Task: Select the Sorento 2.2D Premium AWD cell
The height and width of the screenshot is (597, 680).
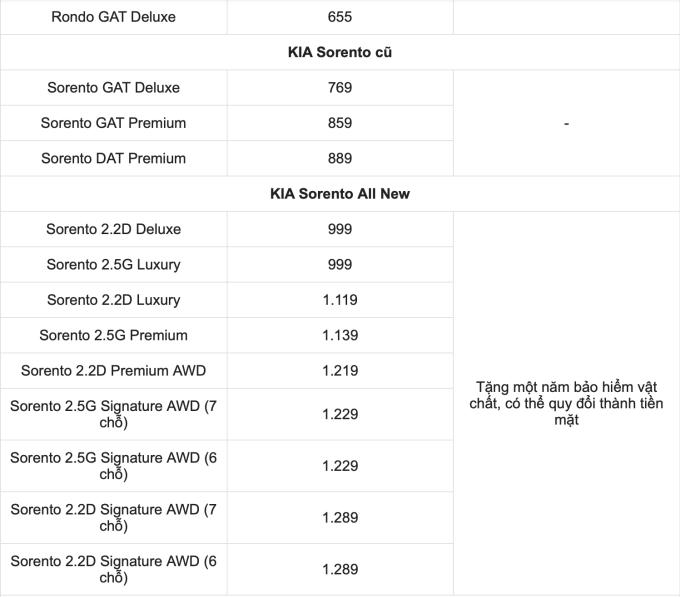Action: [113, 371]
